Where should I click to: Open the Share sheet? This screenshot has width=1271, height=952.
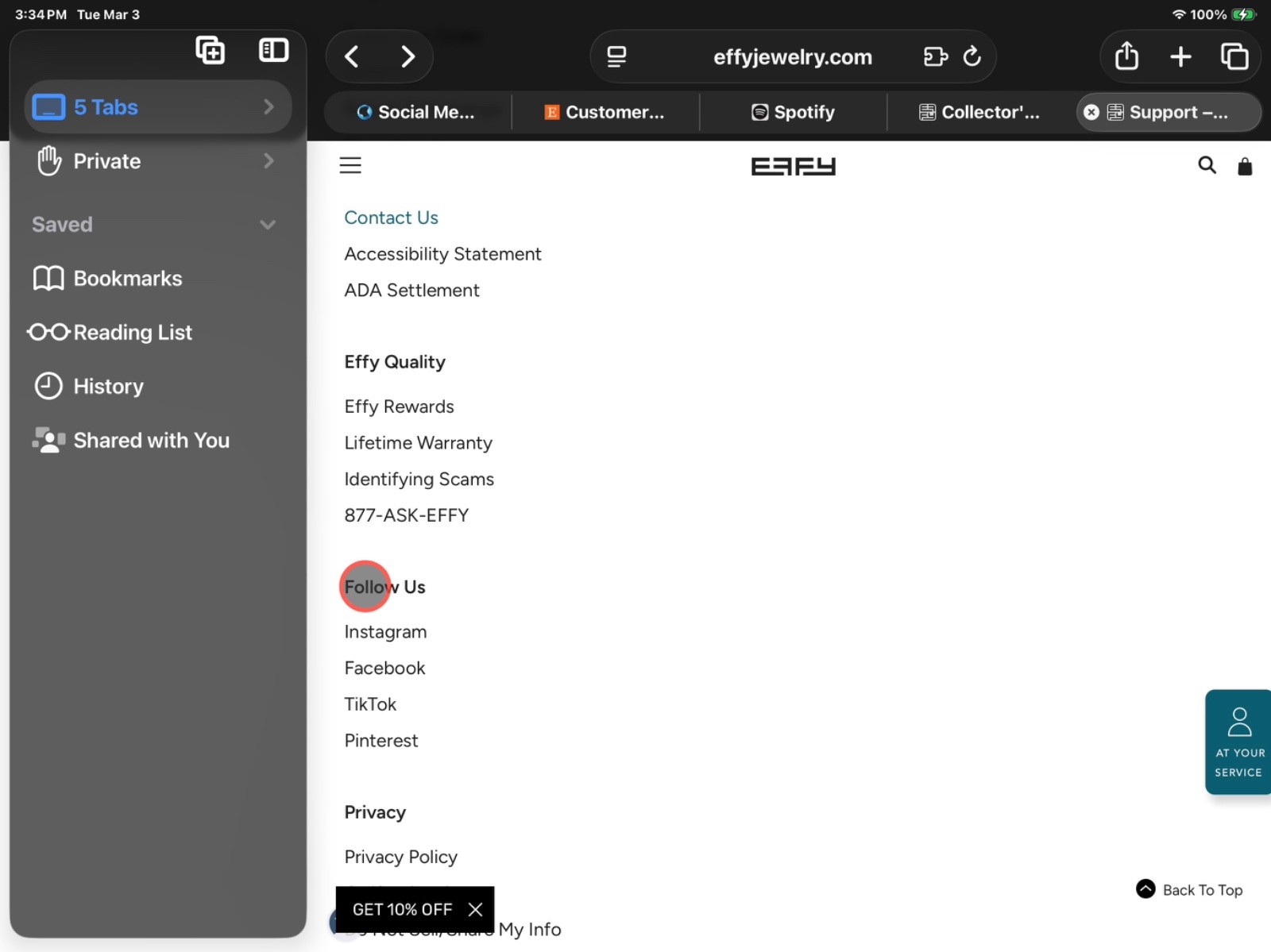click(x=1126, y=56)
